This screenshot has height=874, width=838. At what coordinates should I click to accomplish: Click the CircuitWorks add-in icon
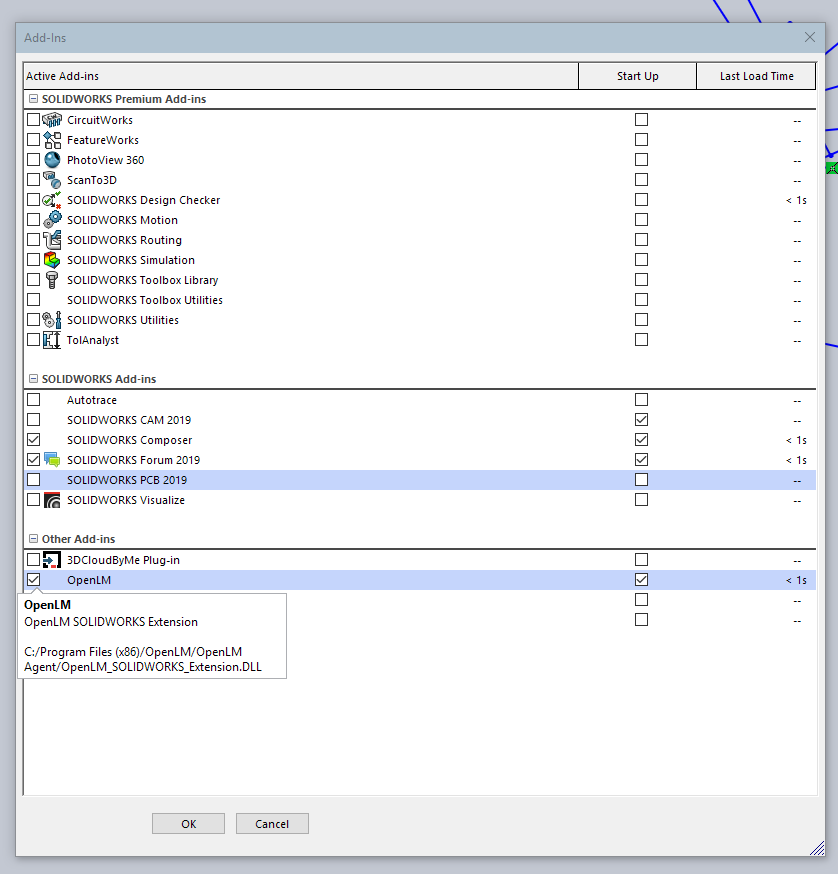[51, 119]
